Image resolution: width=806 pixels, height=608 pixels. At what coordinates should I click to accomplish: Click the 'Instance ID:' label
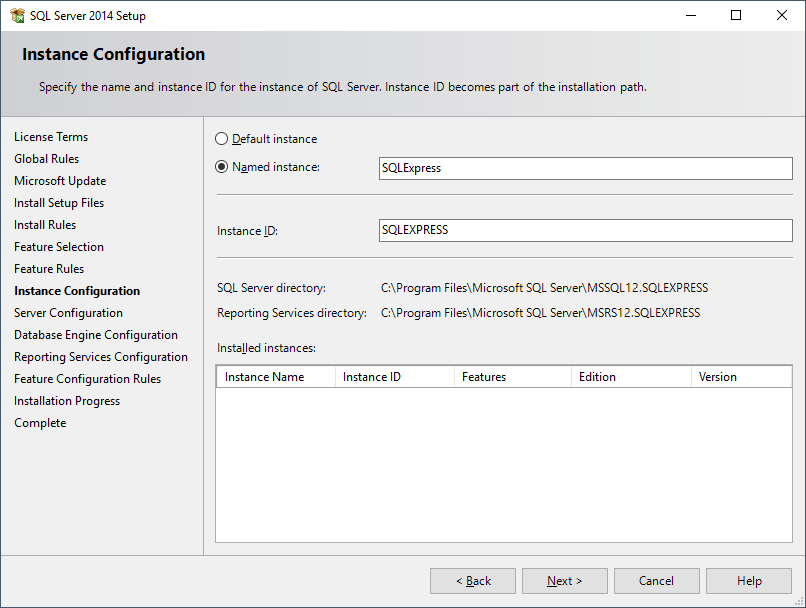point(247,231)
